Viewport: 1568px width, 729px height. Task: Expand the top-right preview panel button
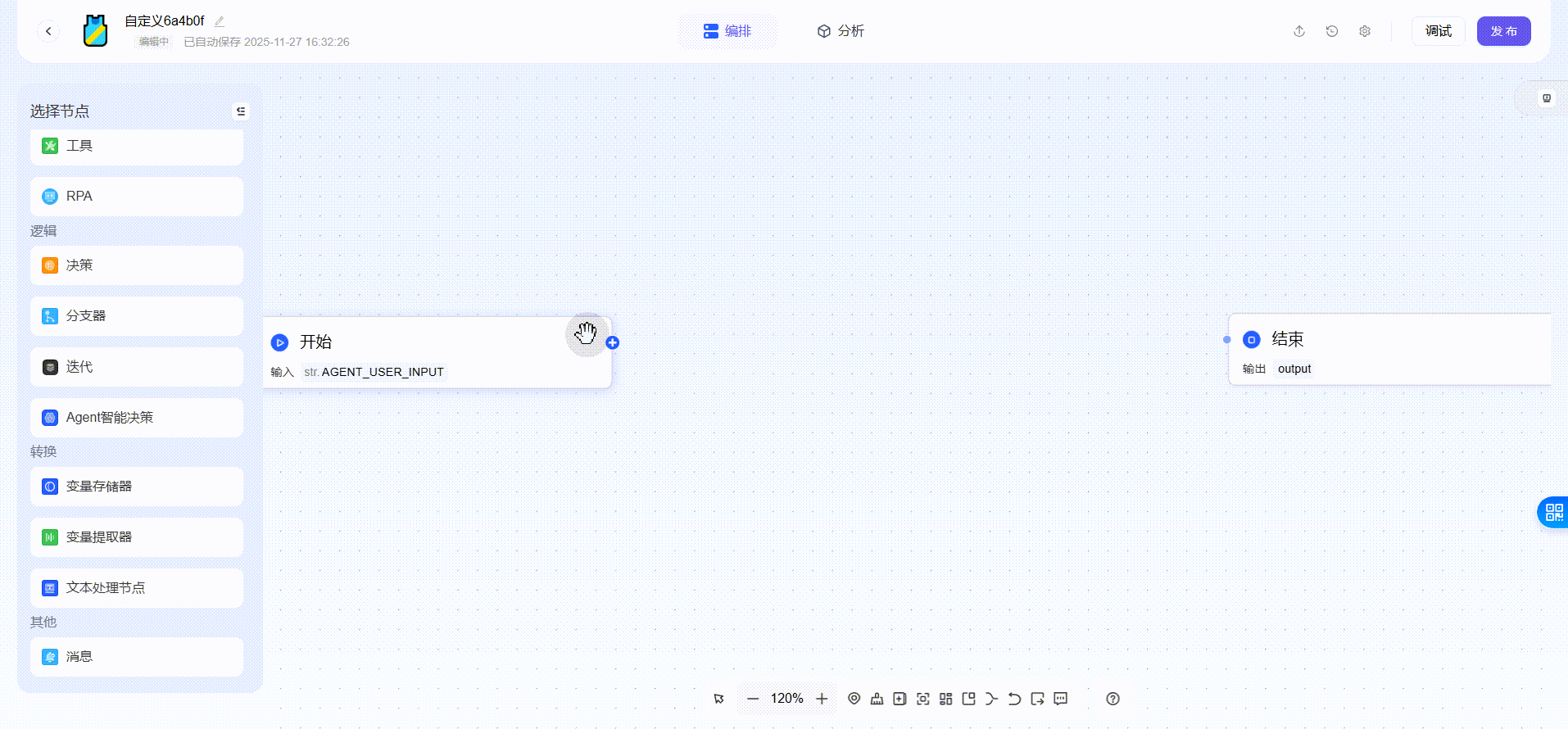click(x=1547, y=98)
